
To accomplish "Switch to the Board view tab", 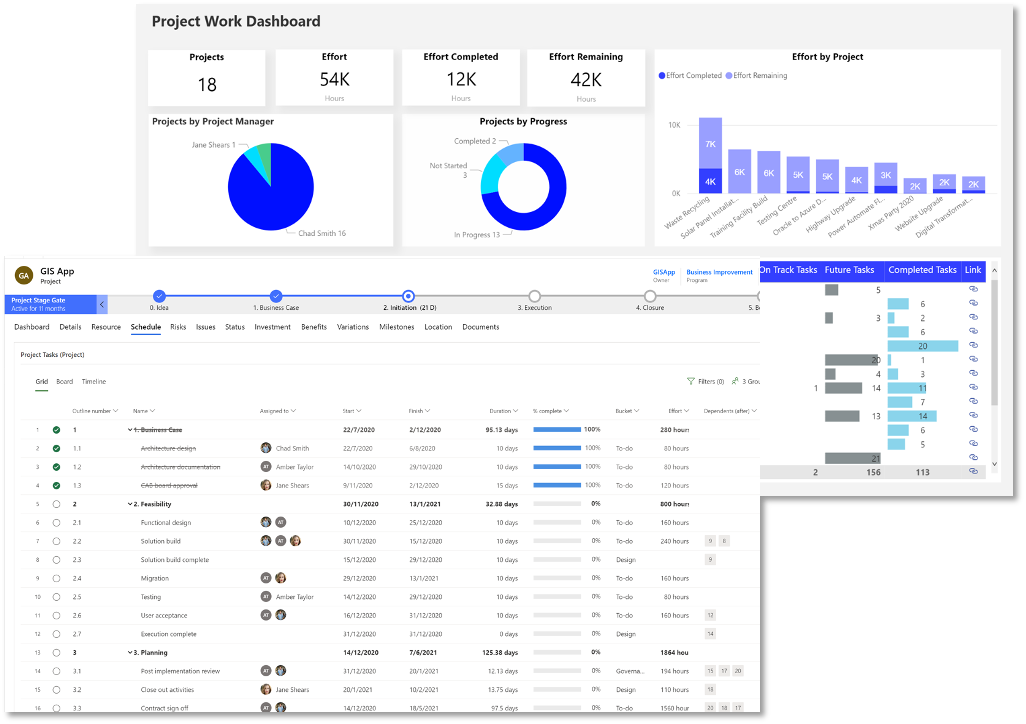I will tap(64, 381).
